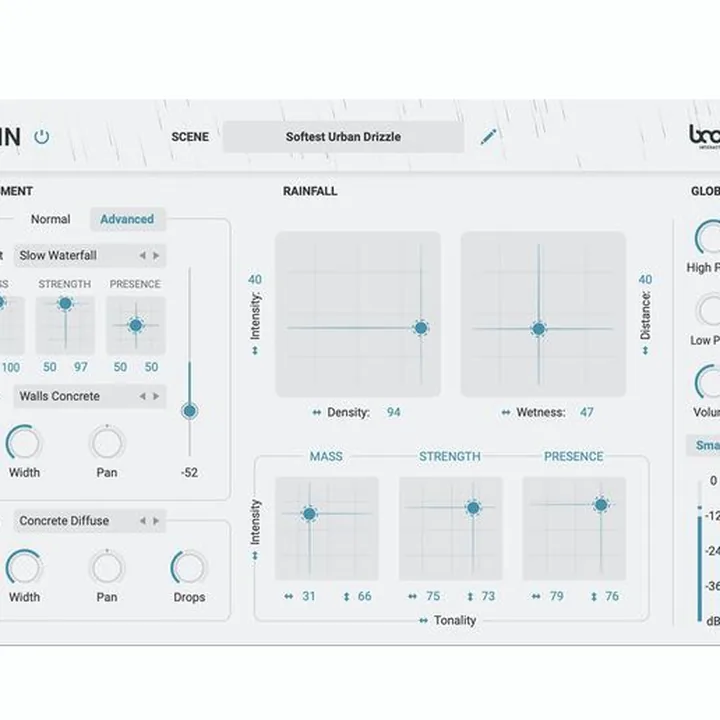Click the STRENGTH horizontal value 75

[433, 596]
